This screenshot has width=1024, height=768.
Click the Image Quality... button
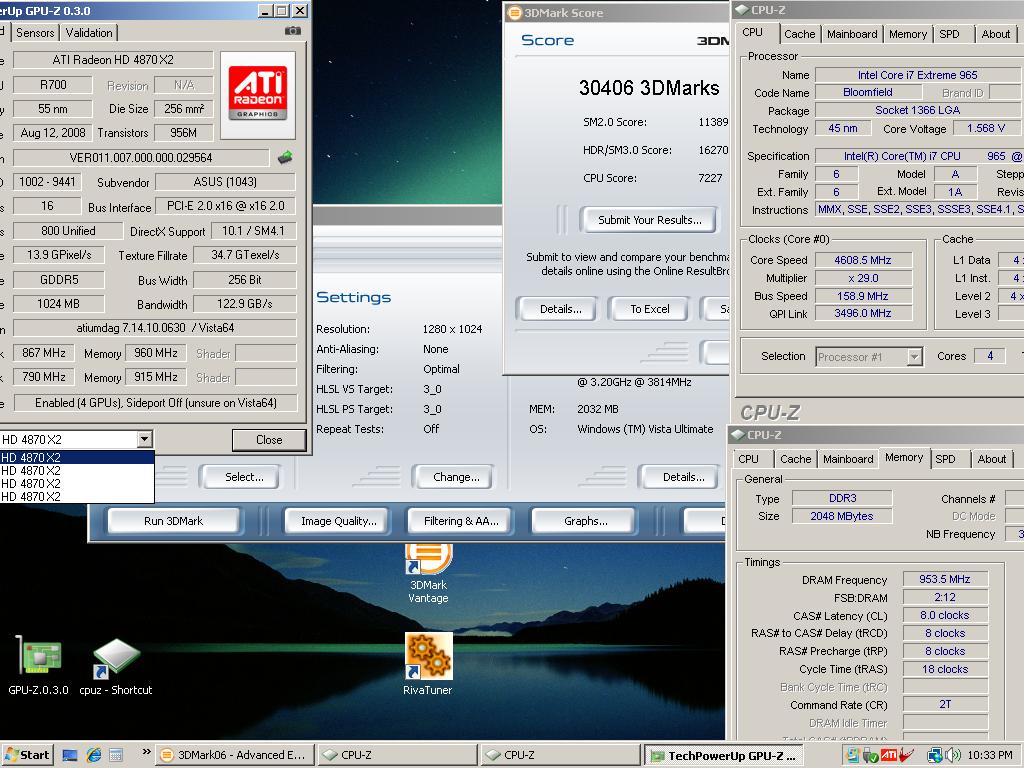click(x=338, y=521)
